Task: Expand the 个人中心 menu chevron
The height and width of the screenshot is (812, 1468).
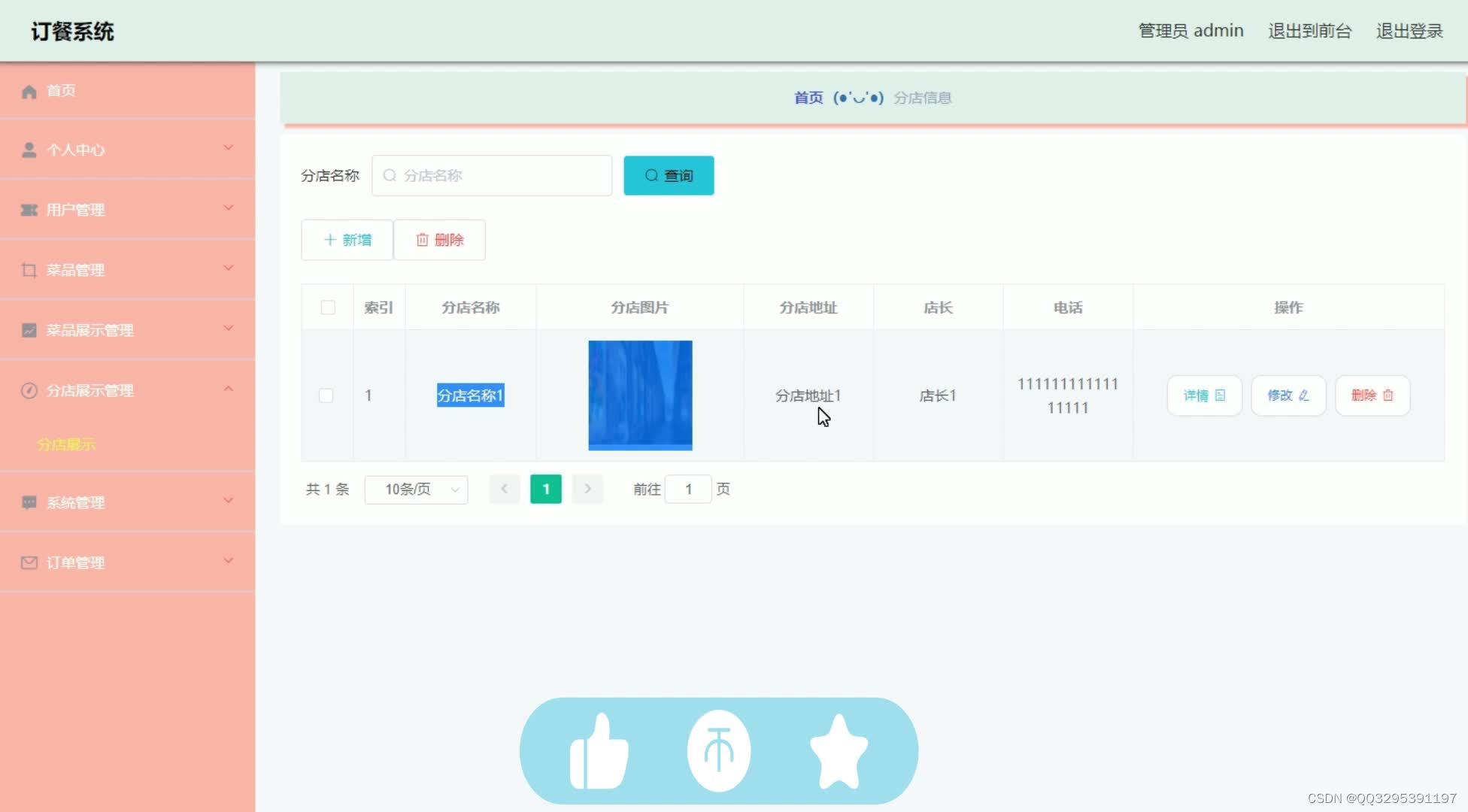Action: pyautogui.click(x=229, y=148)
